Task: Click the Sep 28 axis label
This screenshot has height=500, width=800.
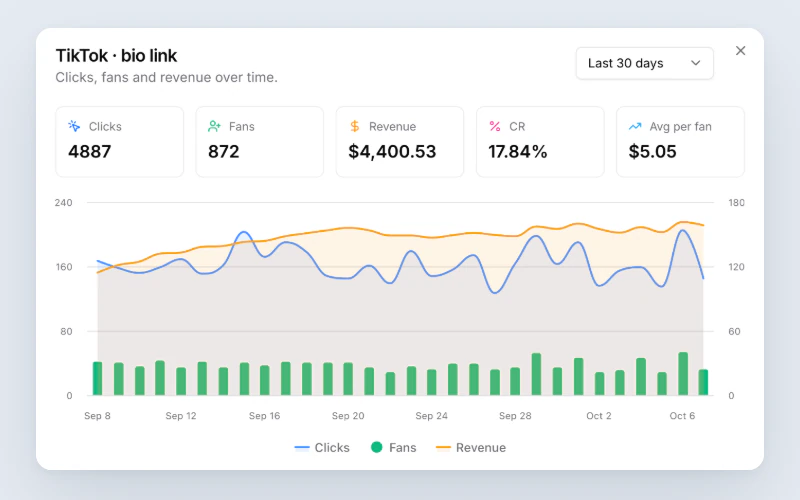Action: [x=515, y=416]
